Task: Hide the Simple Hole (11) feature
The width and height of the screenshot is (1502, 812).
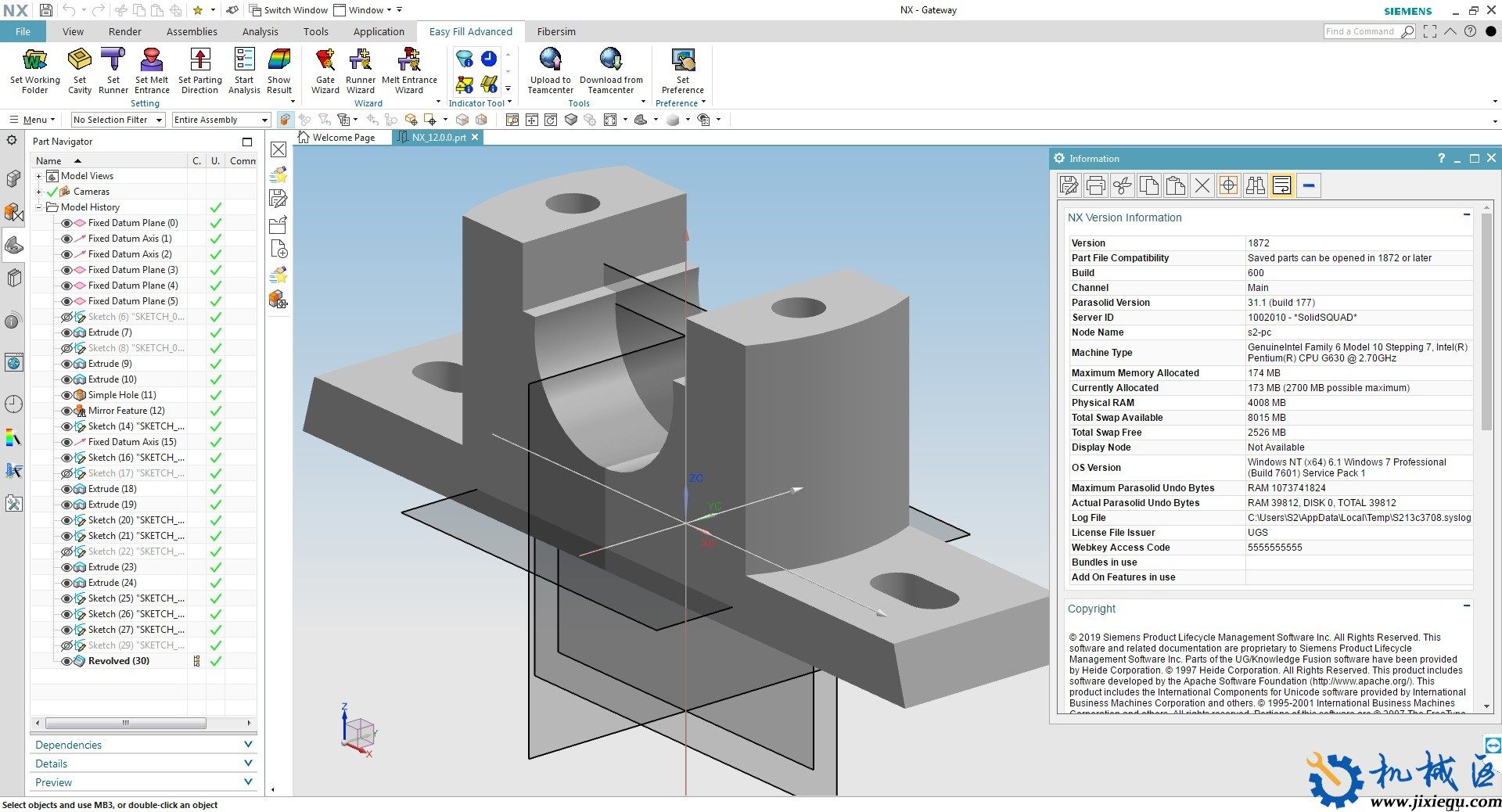Action: [x=66, y=395]
